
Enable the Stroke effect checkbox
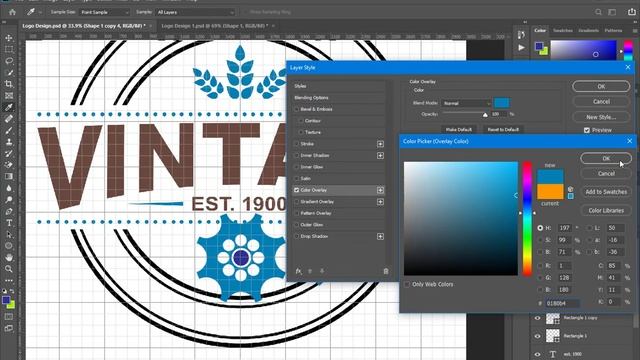pos(297,144)
